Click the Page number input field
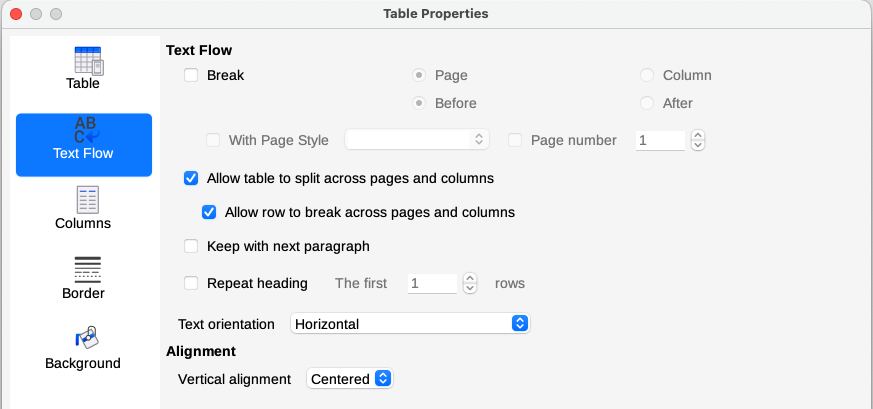Screen dimensions: 873x409 [660, 141]
